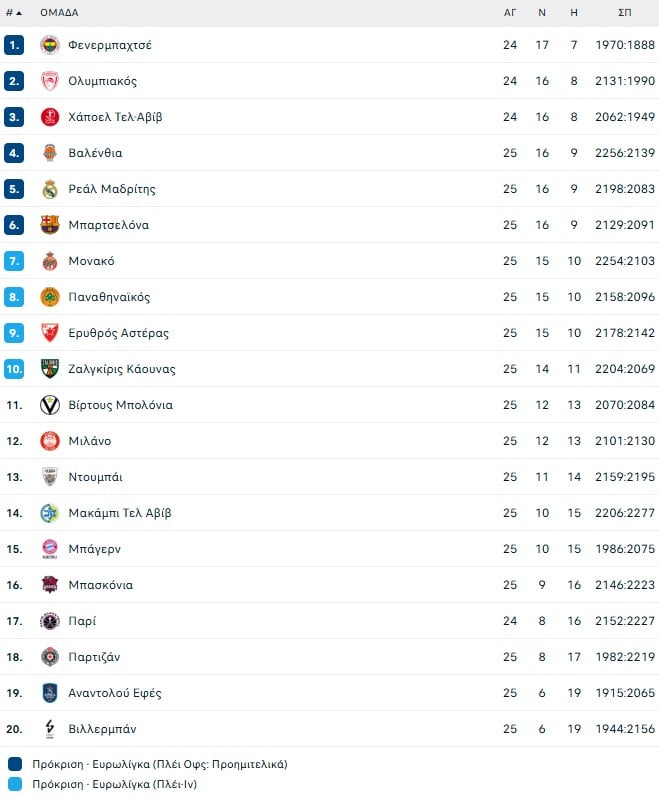This screenshot has width=659, height=805.
Task: Click the light blue Play-In legend swatch
Action: click(14, 785)
